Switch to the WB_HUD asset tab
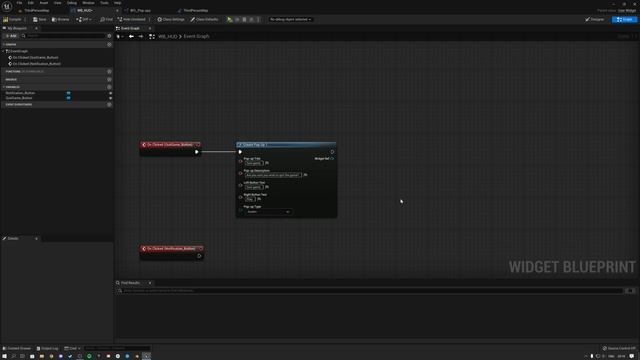640x360 pixels. (85, 10)
